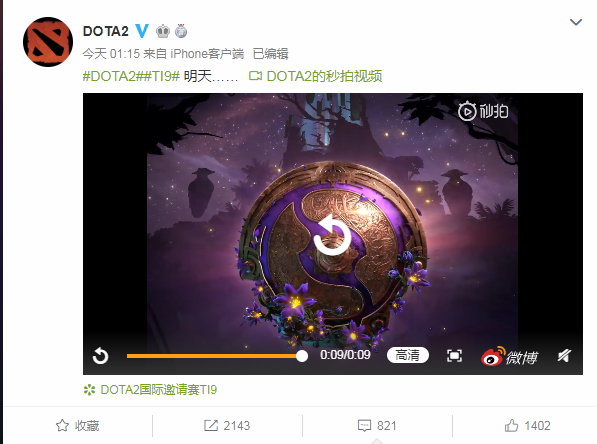Click the medal badge beside the crown
This screenshot has height=444, width=597.
coord(181,31)
